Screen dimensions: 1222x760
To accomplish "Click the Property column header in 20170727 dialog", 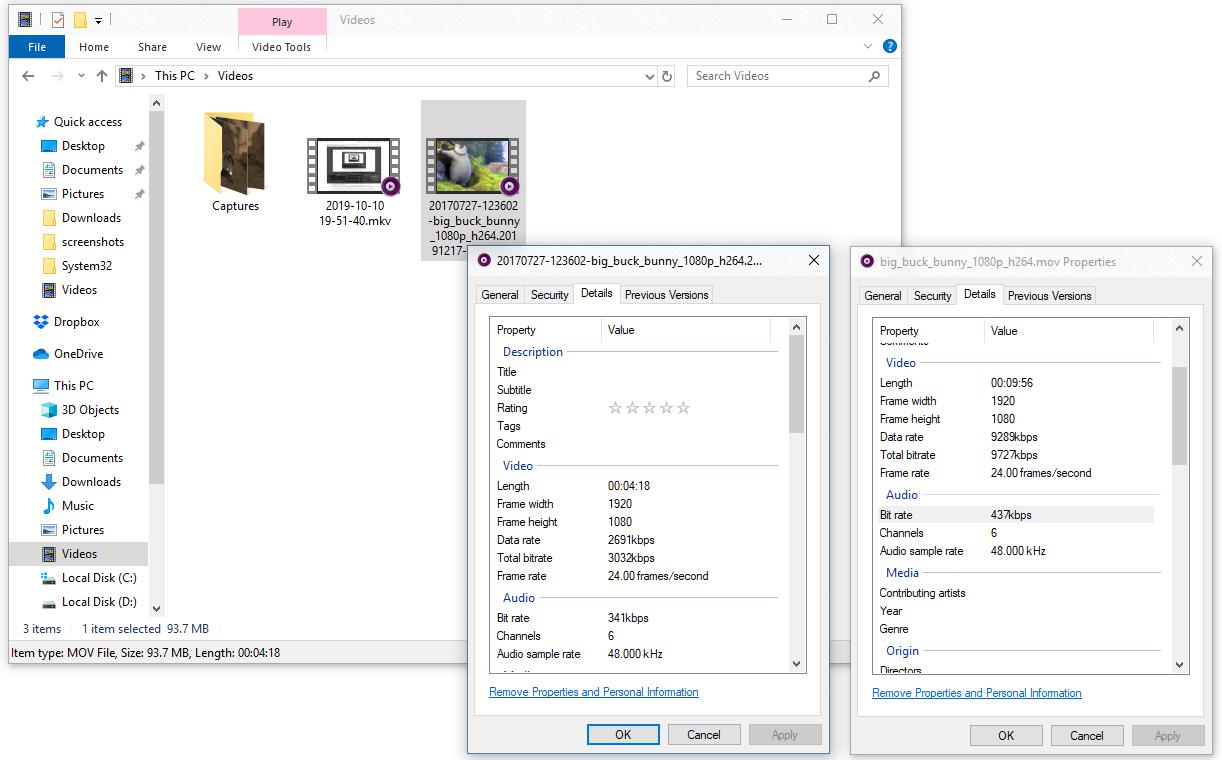I will (x=546, y=330).
